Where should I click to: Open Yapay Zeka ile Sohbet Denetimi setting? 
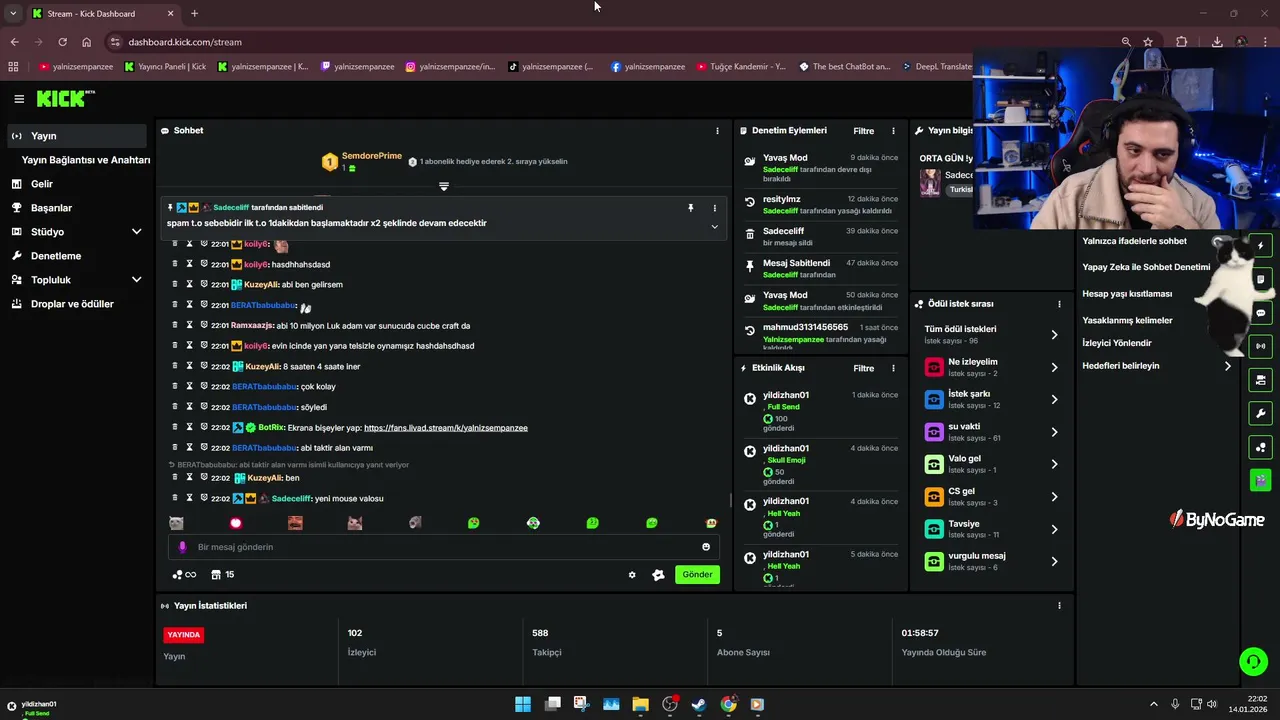(1146, 267)
